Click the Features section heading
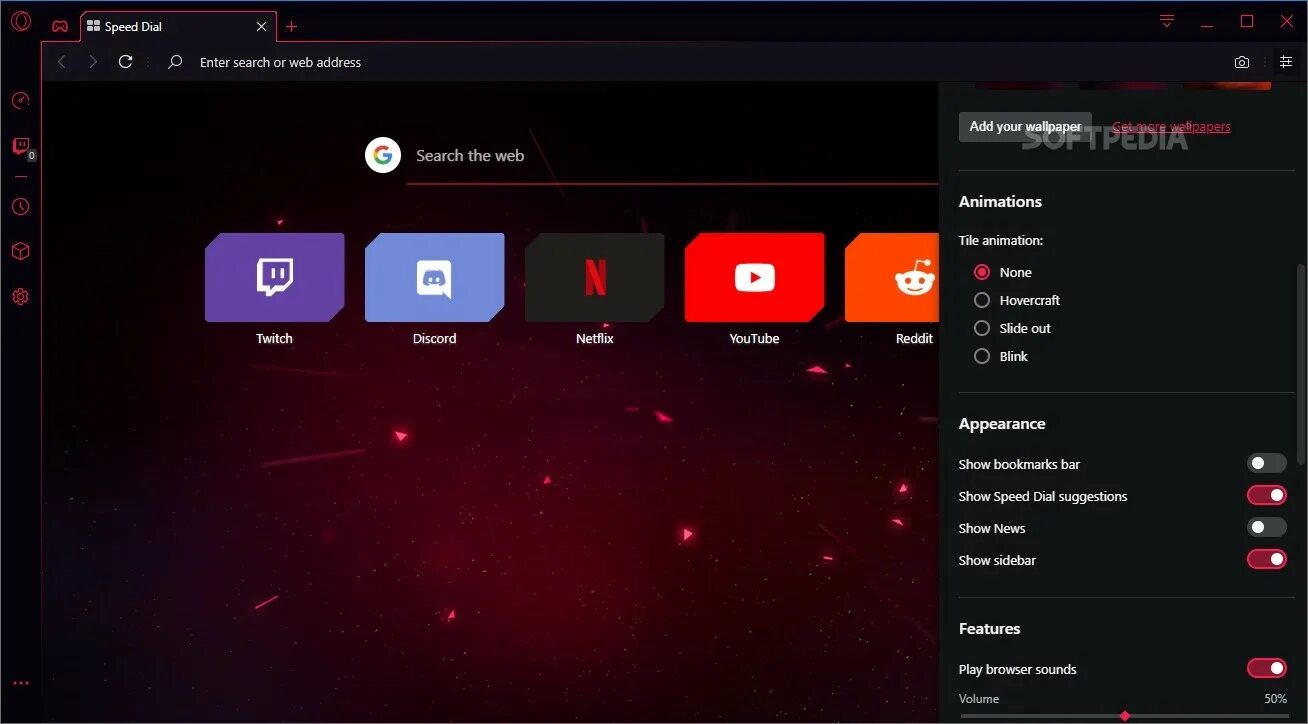The height and width of the screenshot is (724, 1308). click(989, 629)
